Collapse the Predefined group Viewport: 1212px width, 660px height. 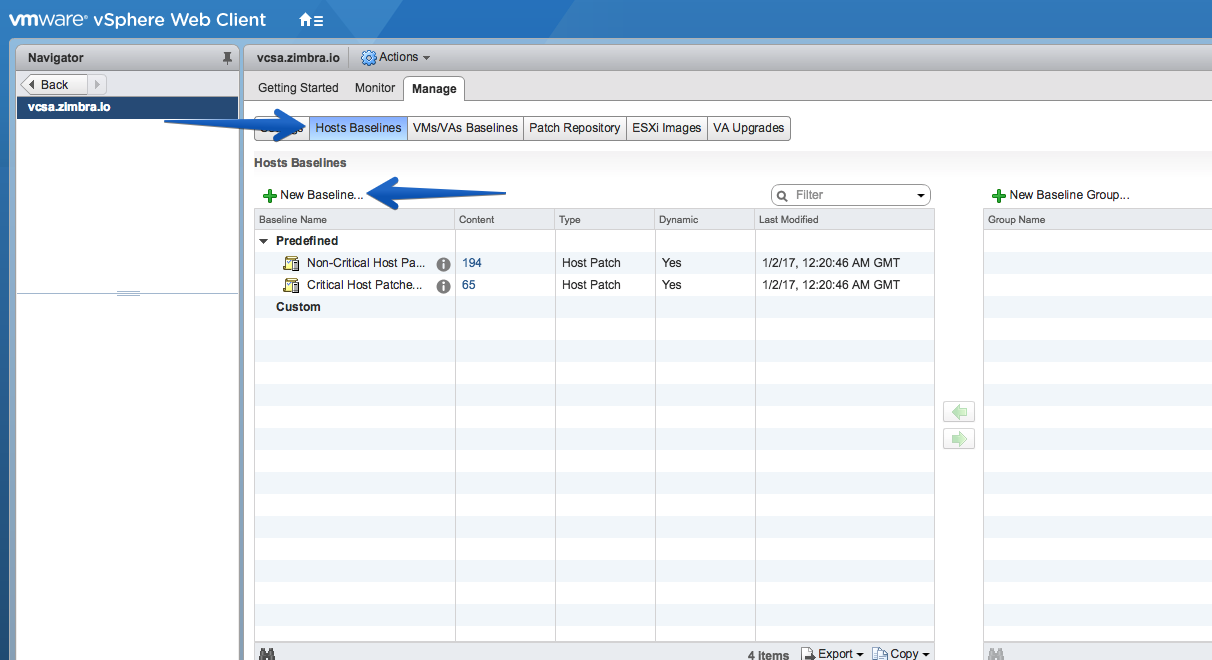click(264, 241)
